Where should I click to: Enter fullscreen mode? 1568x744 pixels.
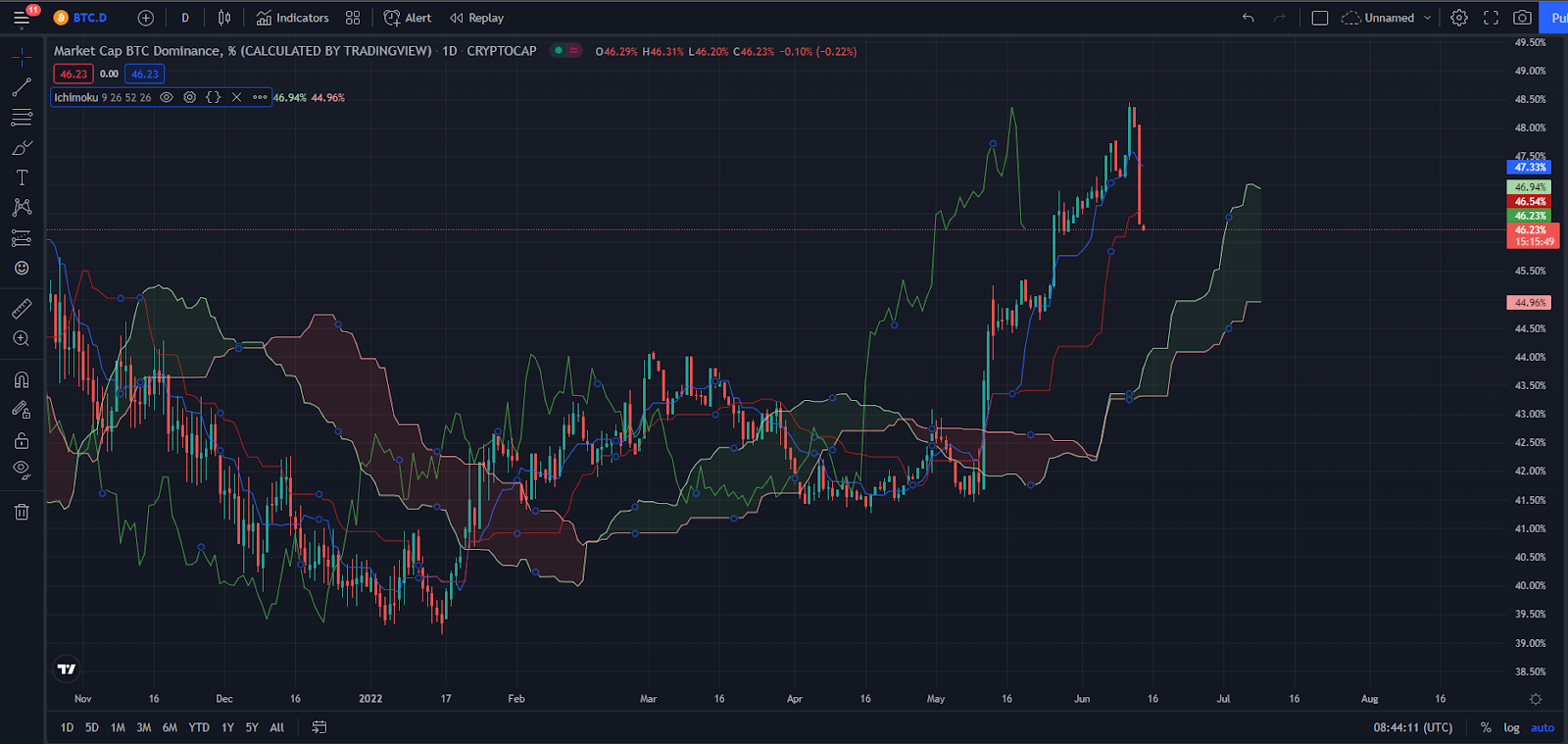(1491, 18)
